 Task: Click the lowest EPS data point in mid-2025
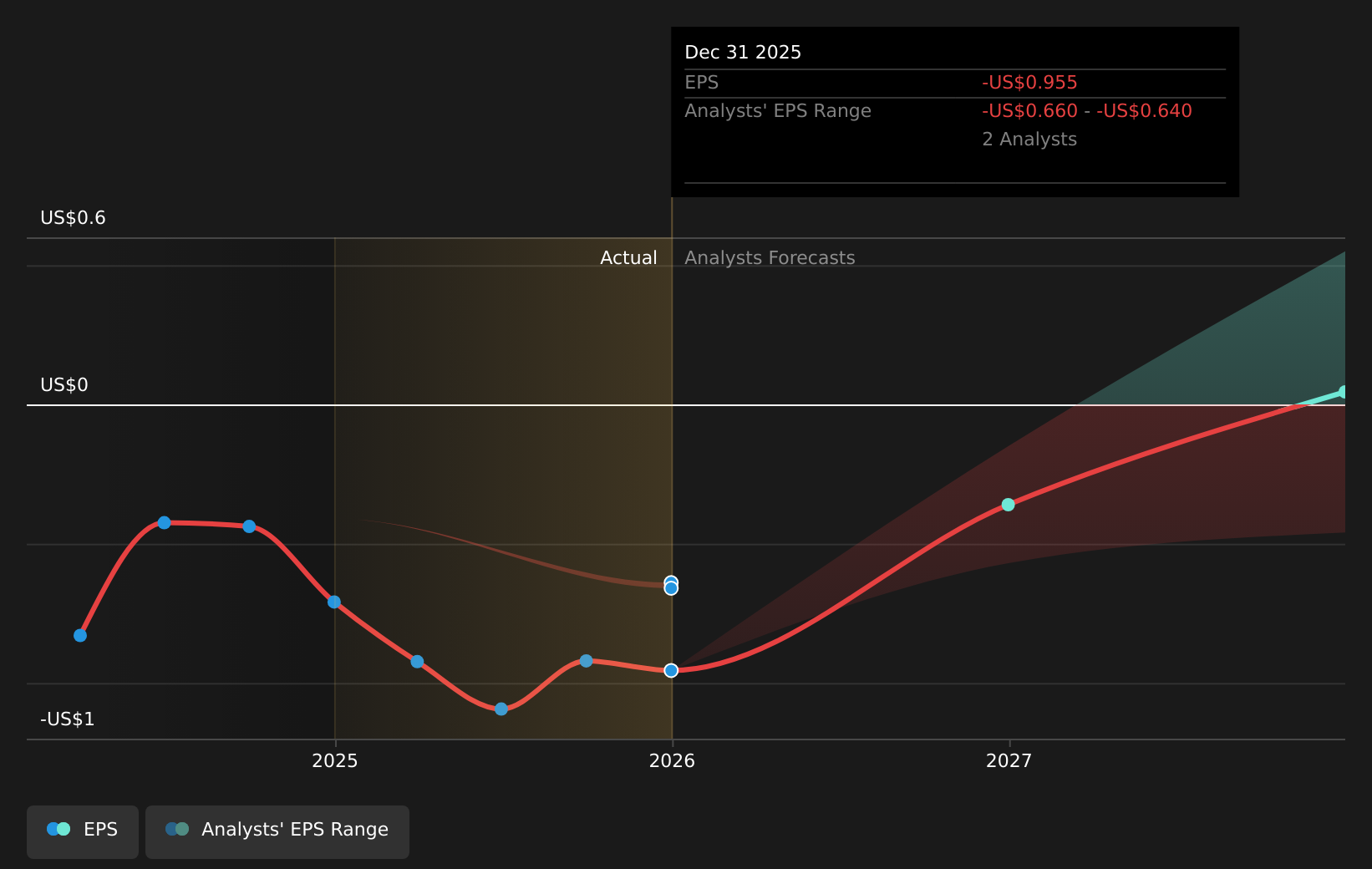(x=501, y=709)
